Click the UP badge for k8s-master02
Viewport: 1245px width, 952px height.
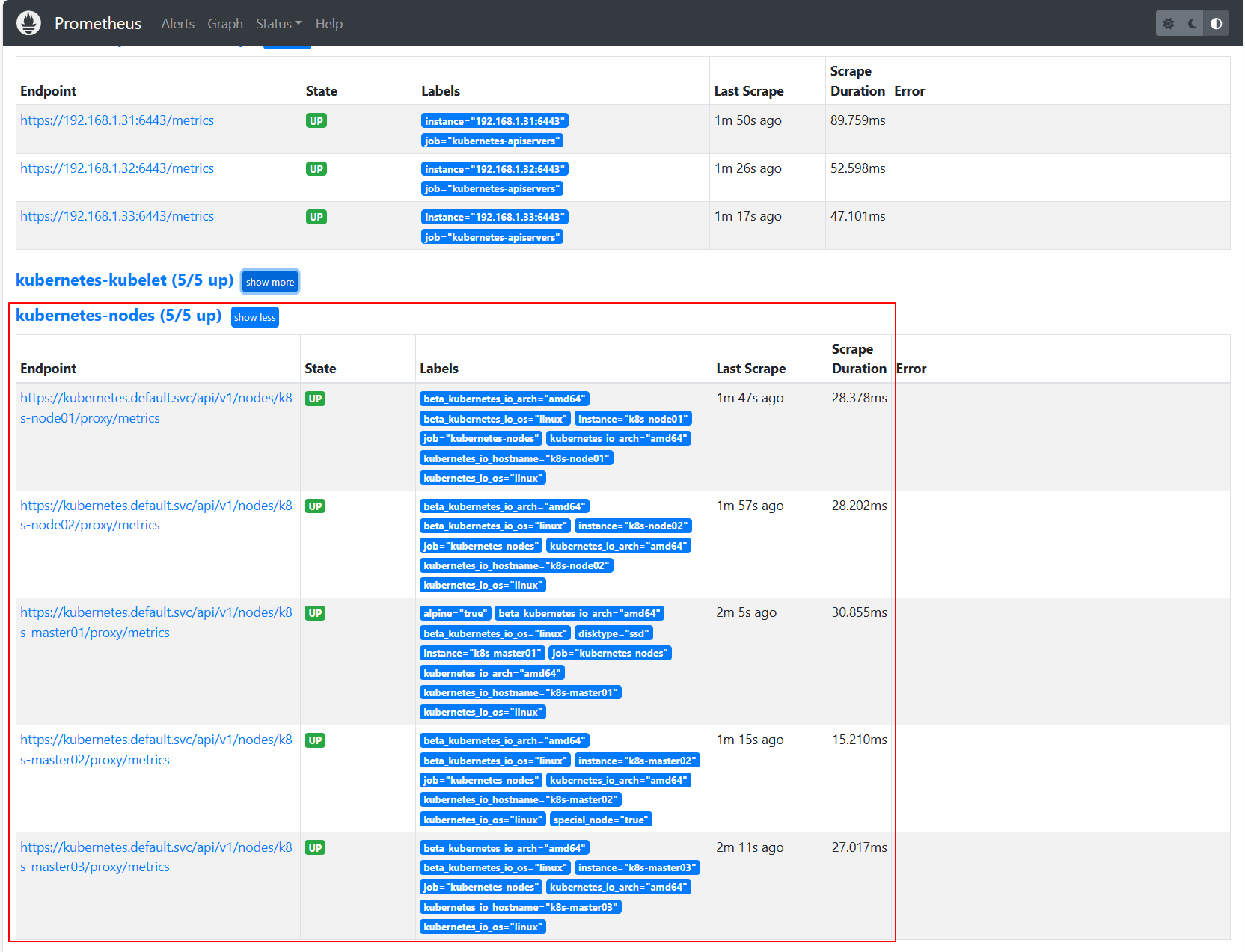click(x=315, y=740)
